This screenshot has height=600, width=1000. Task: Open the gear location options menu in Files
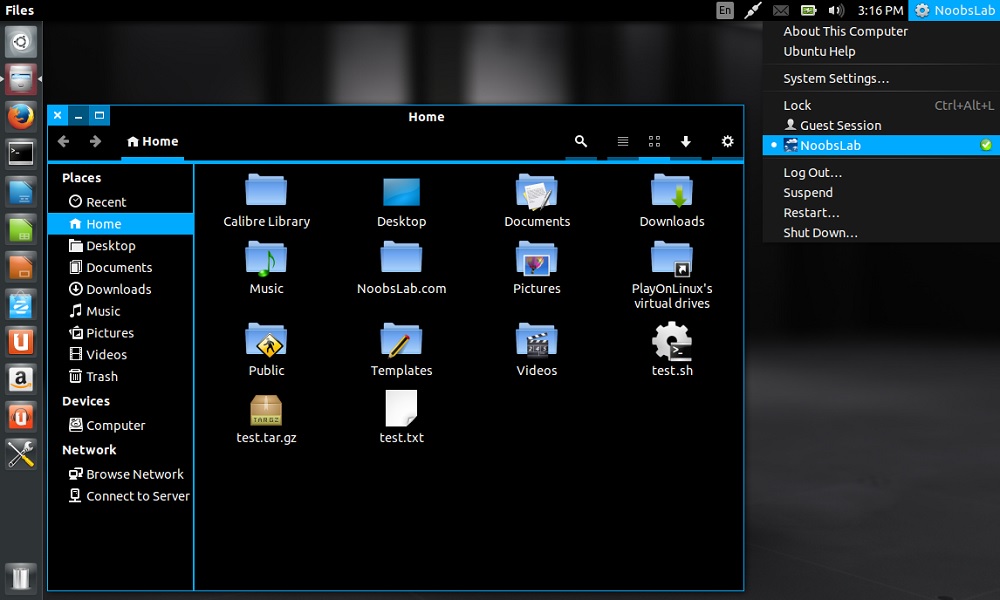[x=727, y=141]
